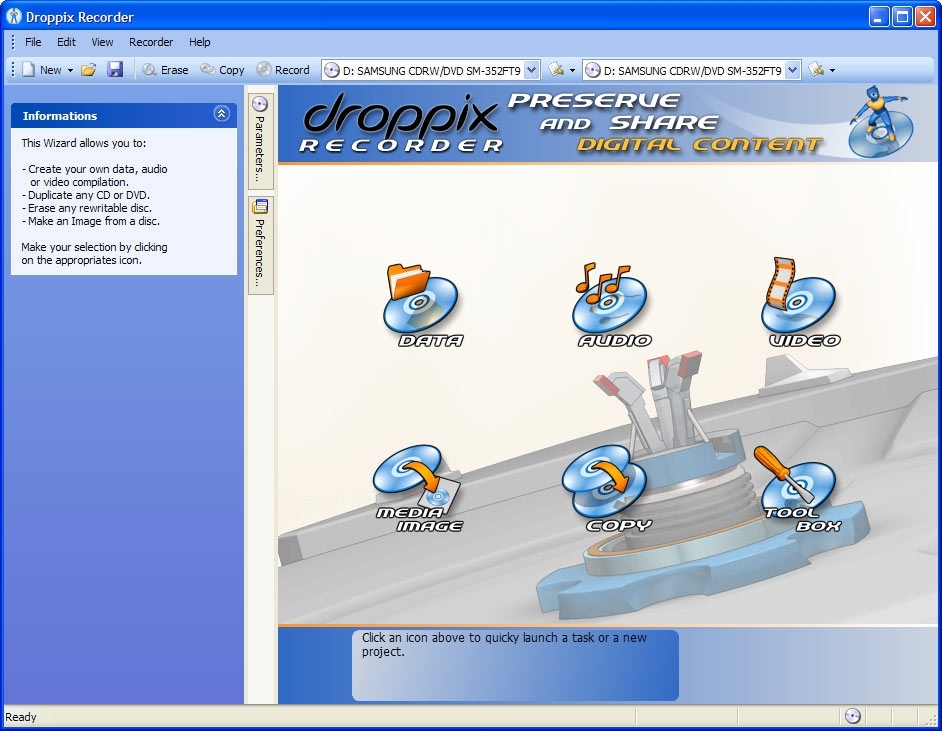Viewport: 942px width, 731px height.
Task: Close the Droppix Recorder window
Action: 925,16
